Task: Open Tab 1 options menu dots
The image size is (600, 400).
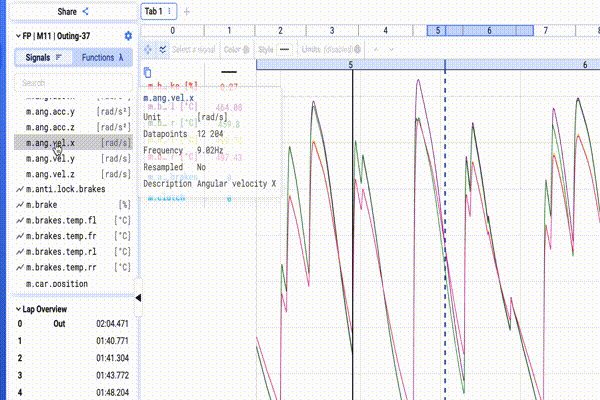Action: pos(170,11)
